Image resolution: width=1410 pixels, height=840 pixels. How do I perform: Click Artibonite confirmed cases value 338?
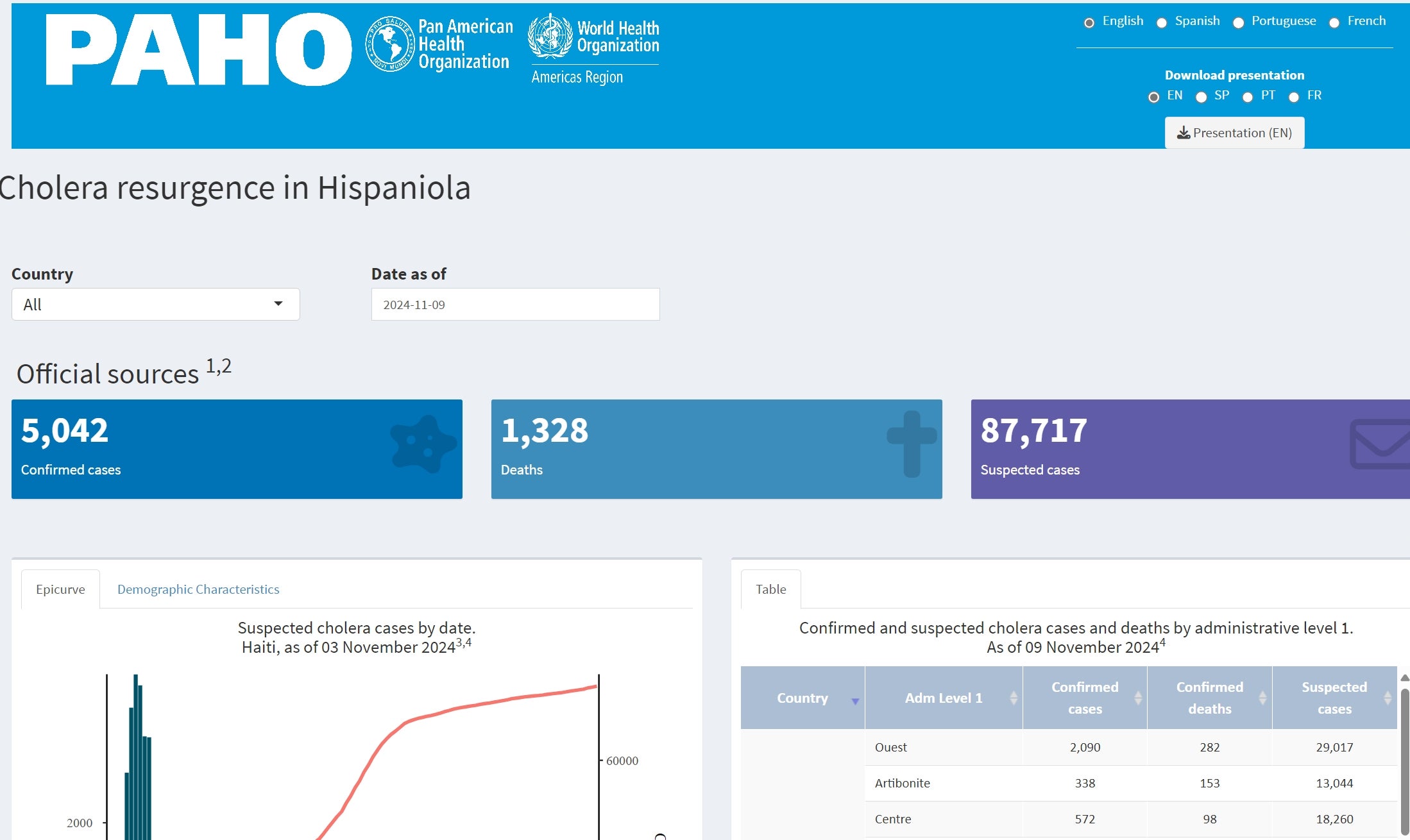(x=1085, y=783)
